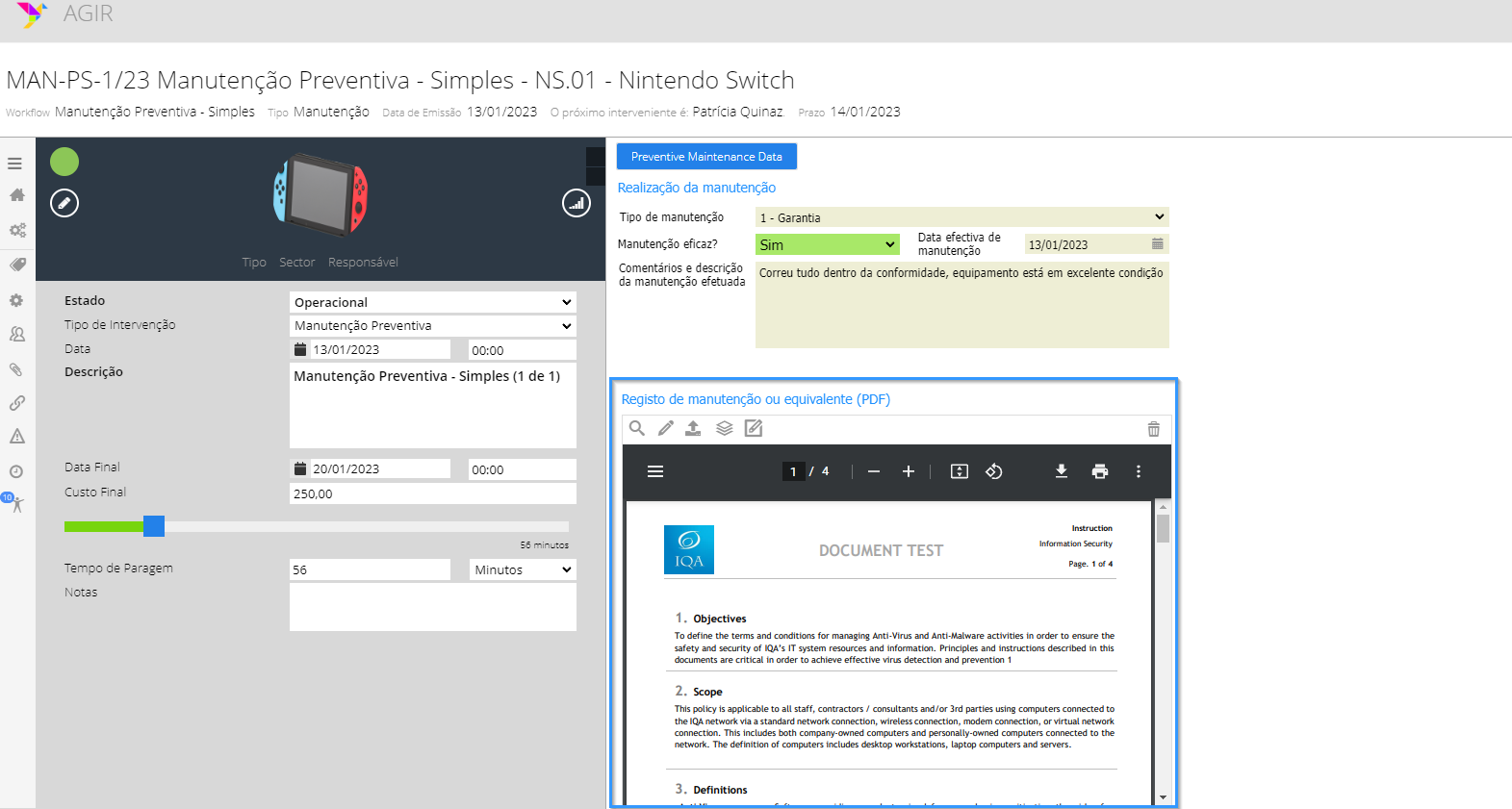Click 'Registo de manutenção ou equivalente (PDF)' heading
Viewport: 1512px width, 809px height.
pos(756,399)
